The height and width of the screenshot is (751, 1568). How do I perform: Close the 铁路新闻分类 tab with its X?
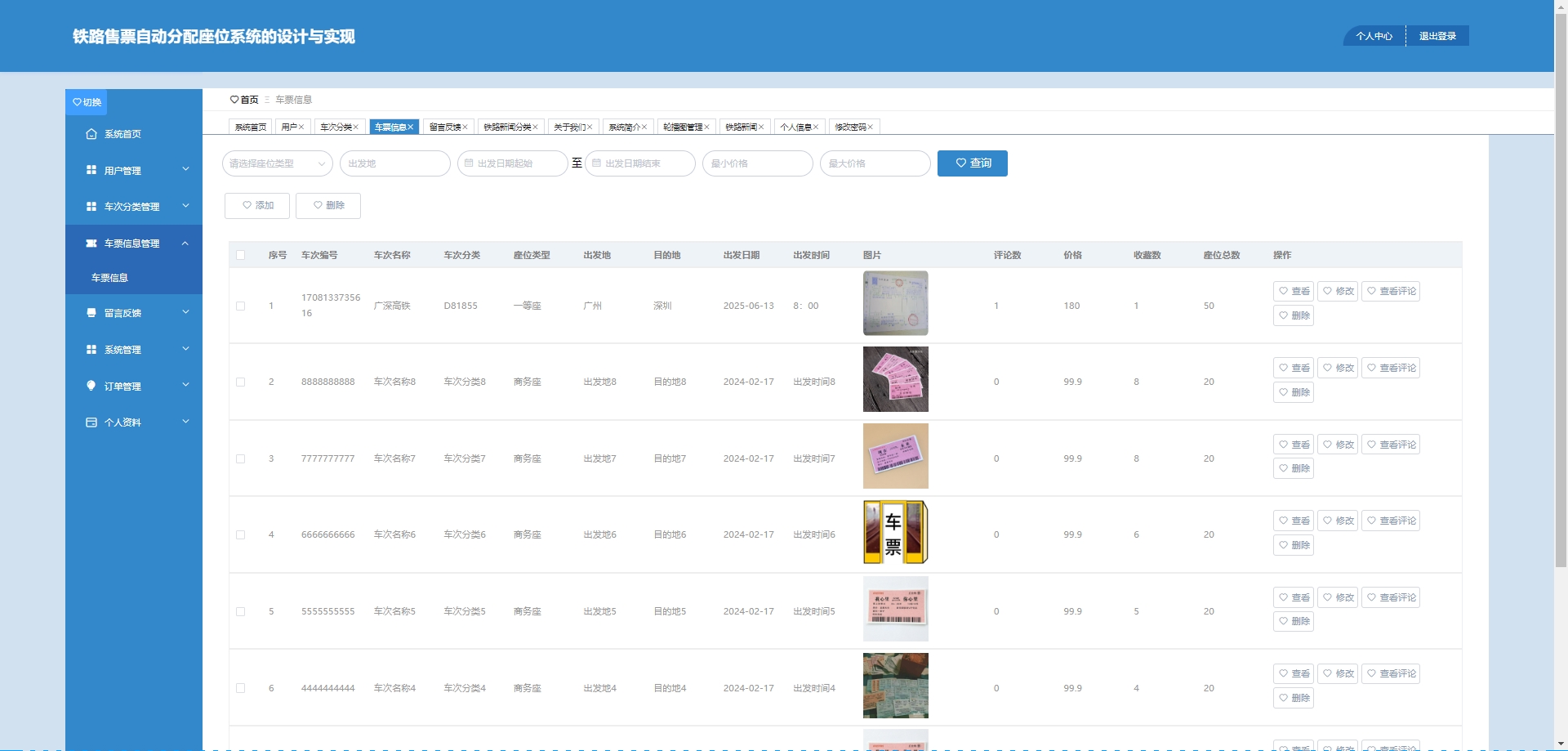tap(536, 127)
